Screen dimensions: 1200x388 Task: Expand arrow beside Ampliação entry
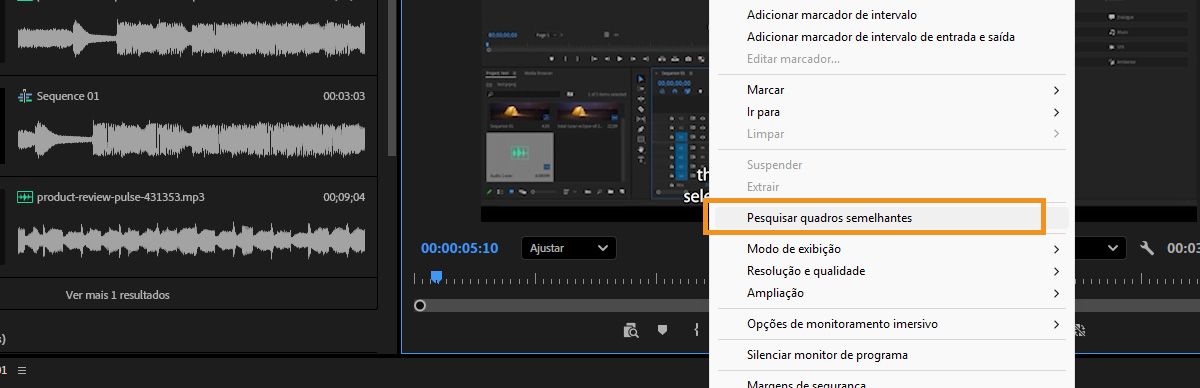point(1056,293)
